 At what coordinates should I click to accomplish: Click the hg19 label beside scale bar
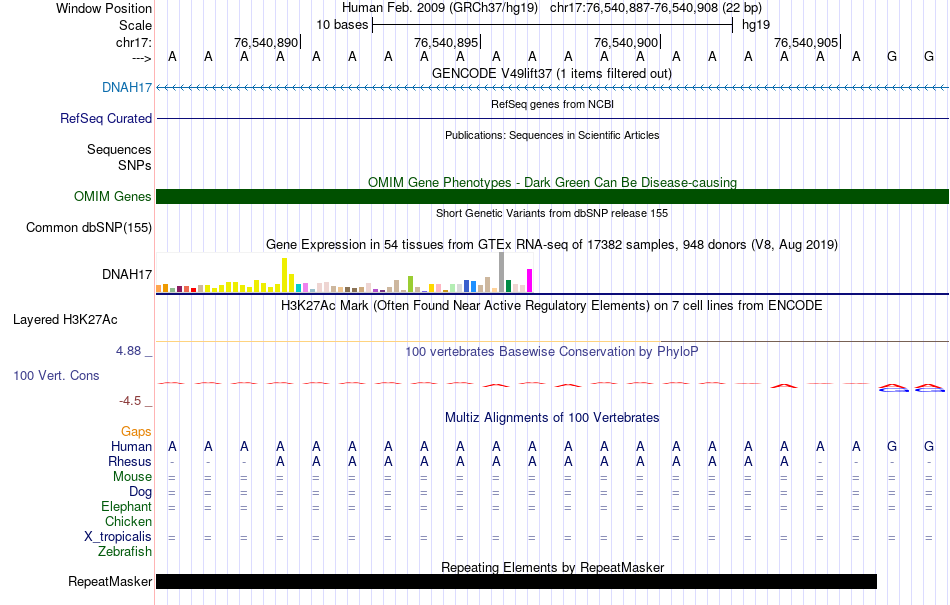[756, 25]
